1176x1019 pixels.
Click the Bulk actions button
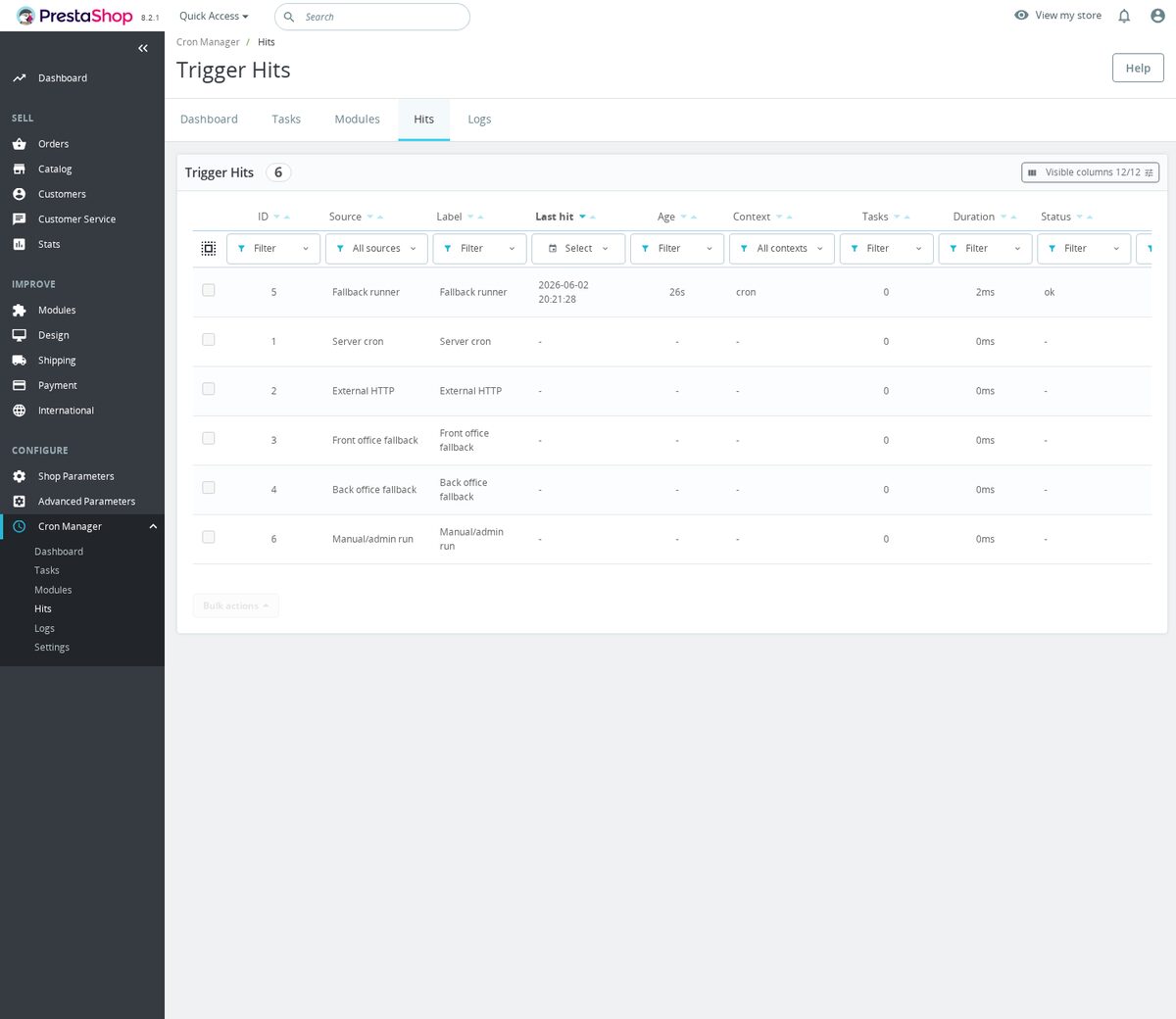click(x=235, y=606)
